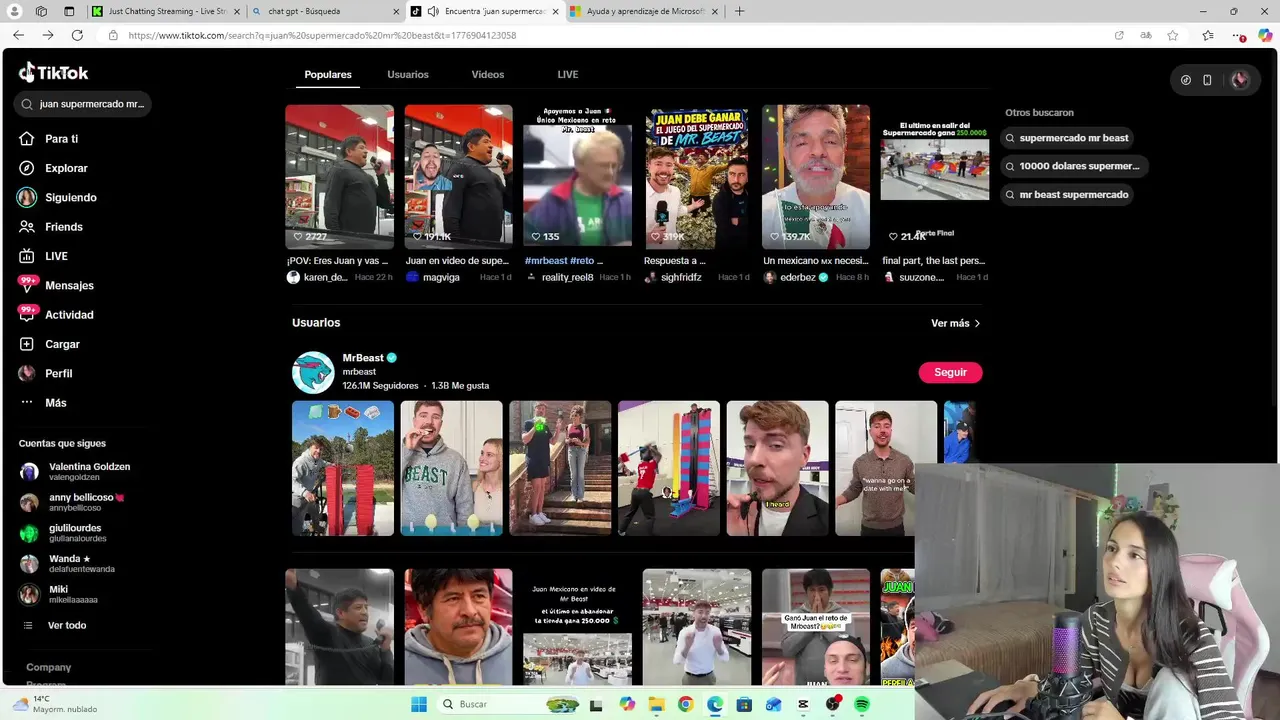Open the Explorar compass icon

click(x=27, y=168)
